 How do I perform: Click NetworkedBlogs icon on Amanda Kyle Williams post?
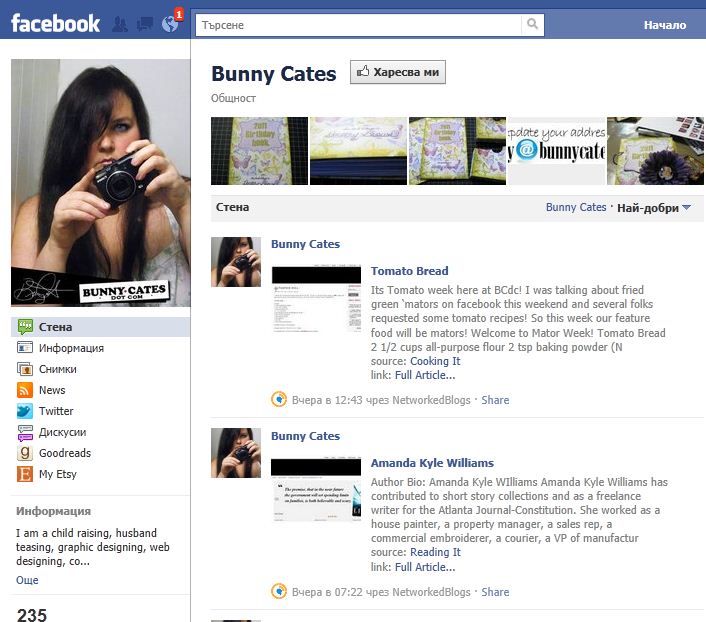click(x=279, y=591)
